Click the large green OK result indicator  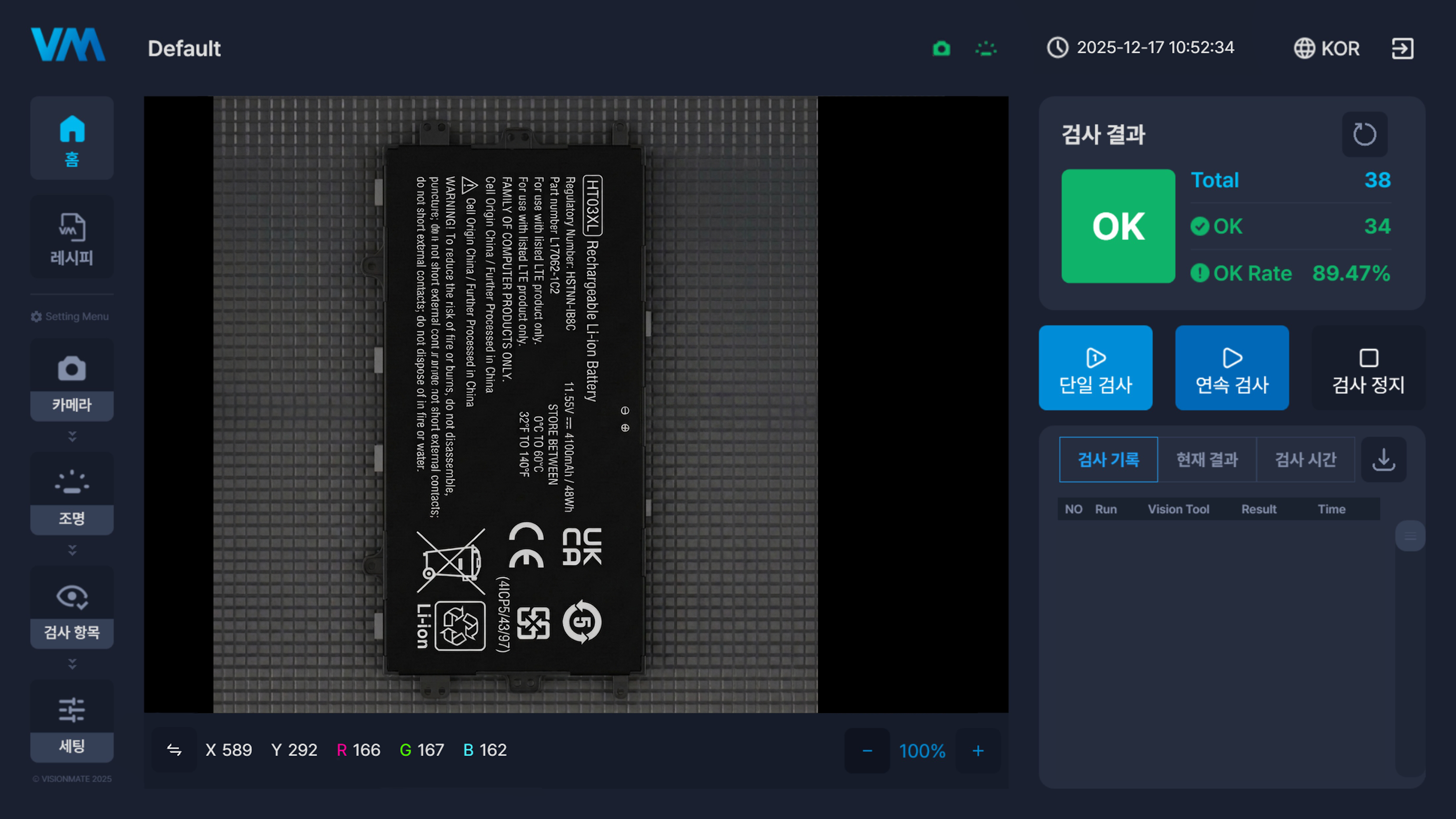tap(1118, 226)
